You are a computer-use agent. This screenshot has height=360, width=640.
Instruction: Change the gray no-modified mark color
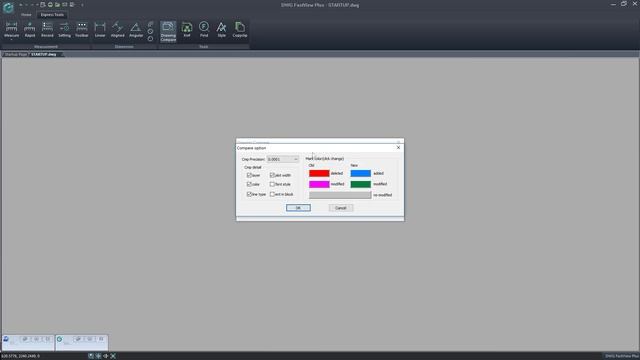[x=340, y=195]
